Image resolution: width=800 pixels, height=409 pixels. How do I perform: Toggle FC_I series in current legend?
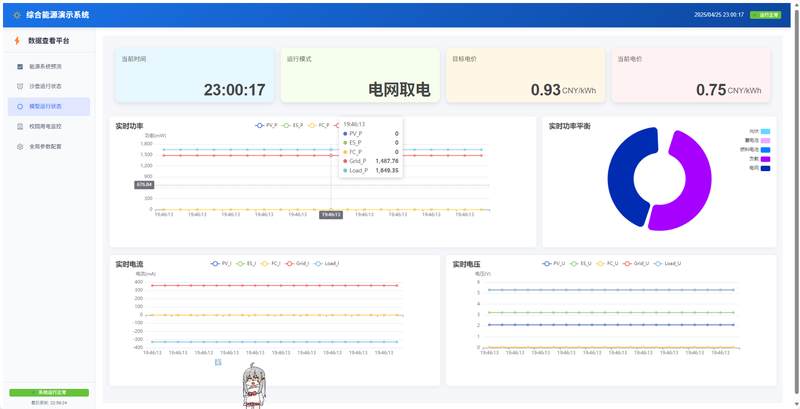coord(271,264)
